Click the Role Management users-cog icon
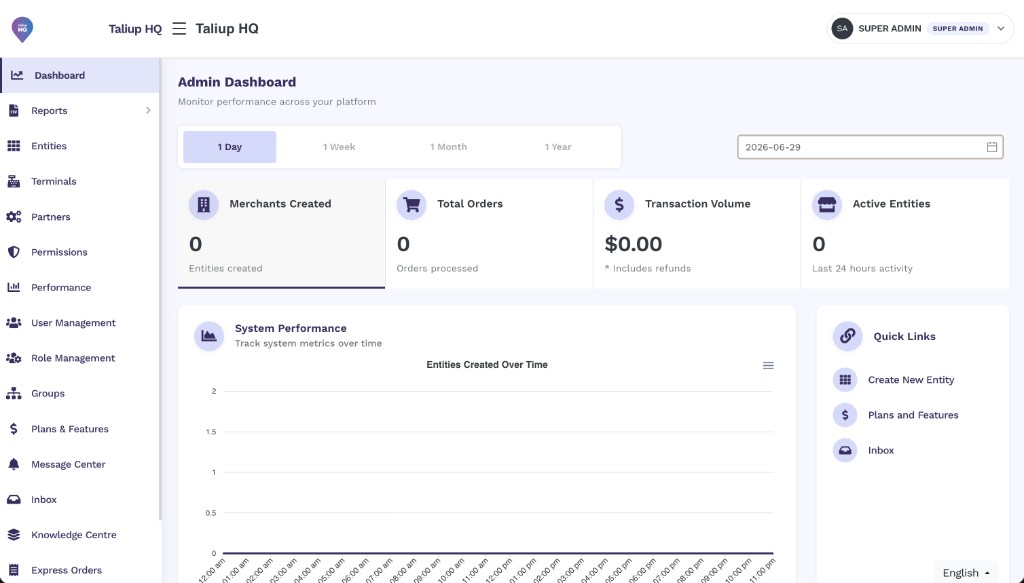Viewport: 1024px width, 583px height. point(14,358)
